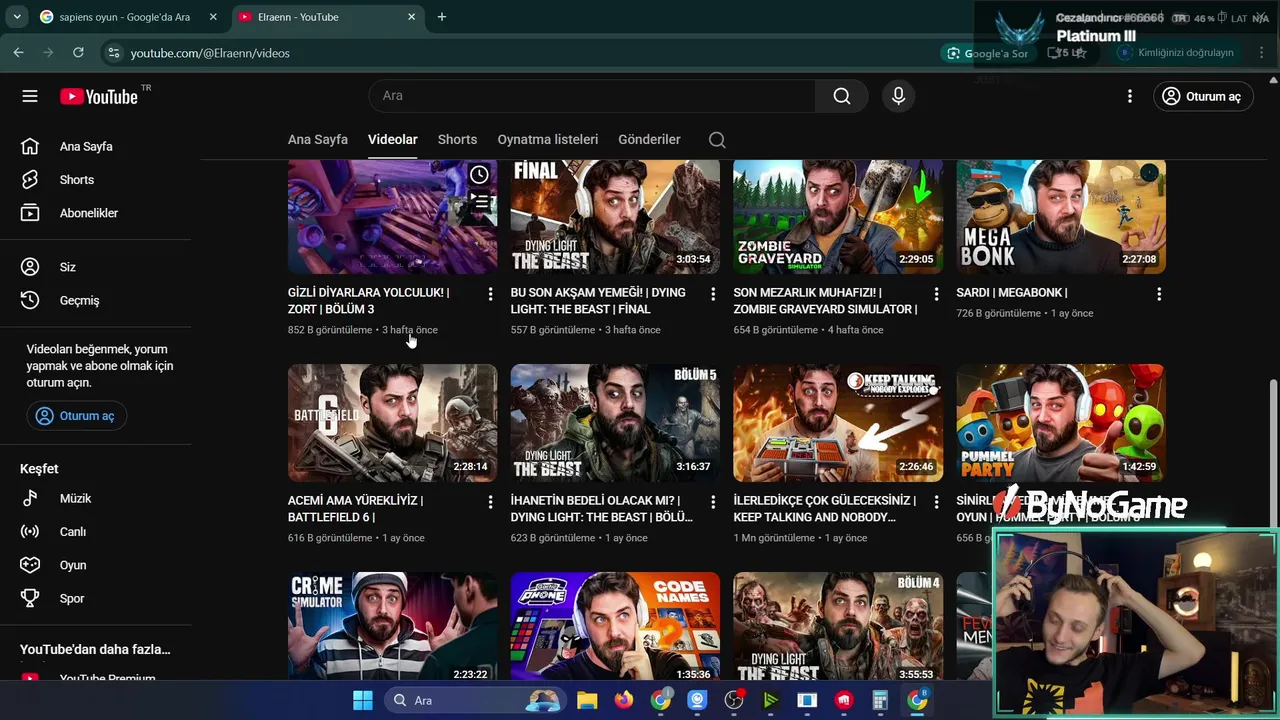Open Calculator from the taskbar

pyautogui.click(x=880, y=700)
